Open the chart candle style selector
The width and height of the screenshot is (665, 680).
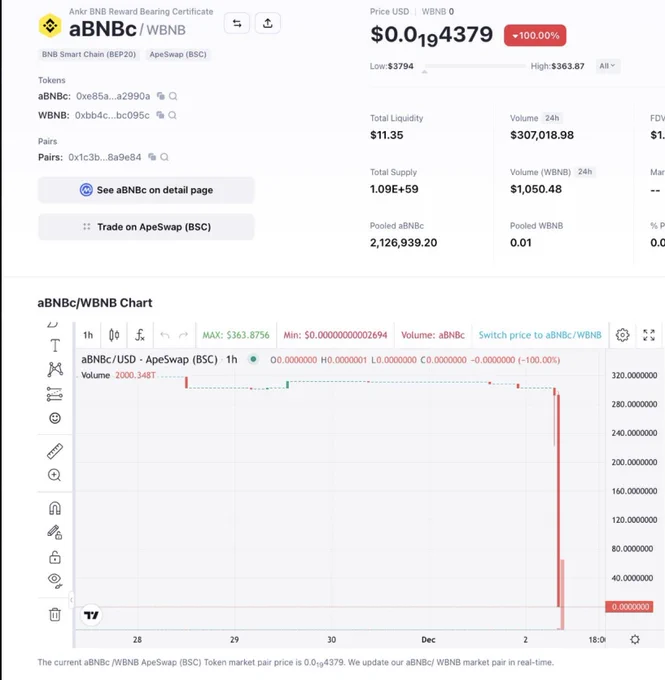tap(114, 335)
